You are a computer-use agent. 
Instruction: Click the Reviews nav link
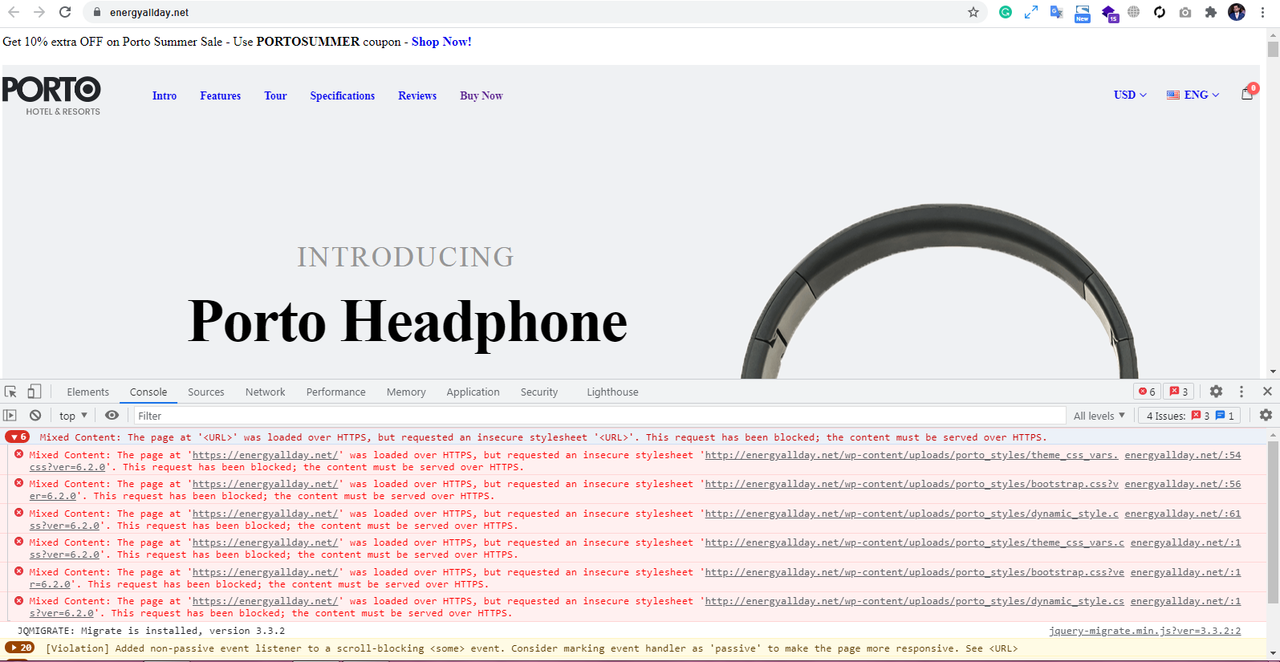point(417,96)
